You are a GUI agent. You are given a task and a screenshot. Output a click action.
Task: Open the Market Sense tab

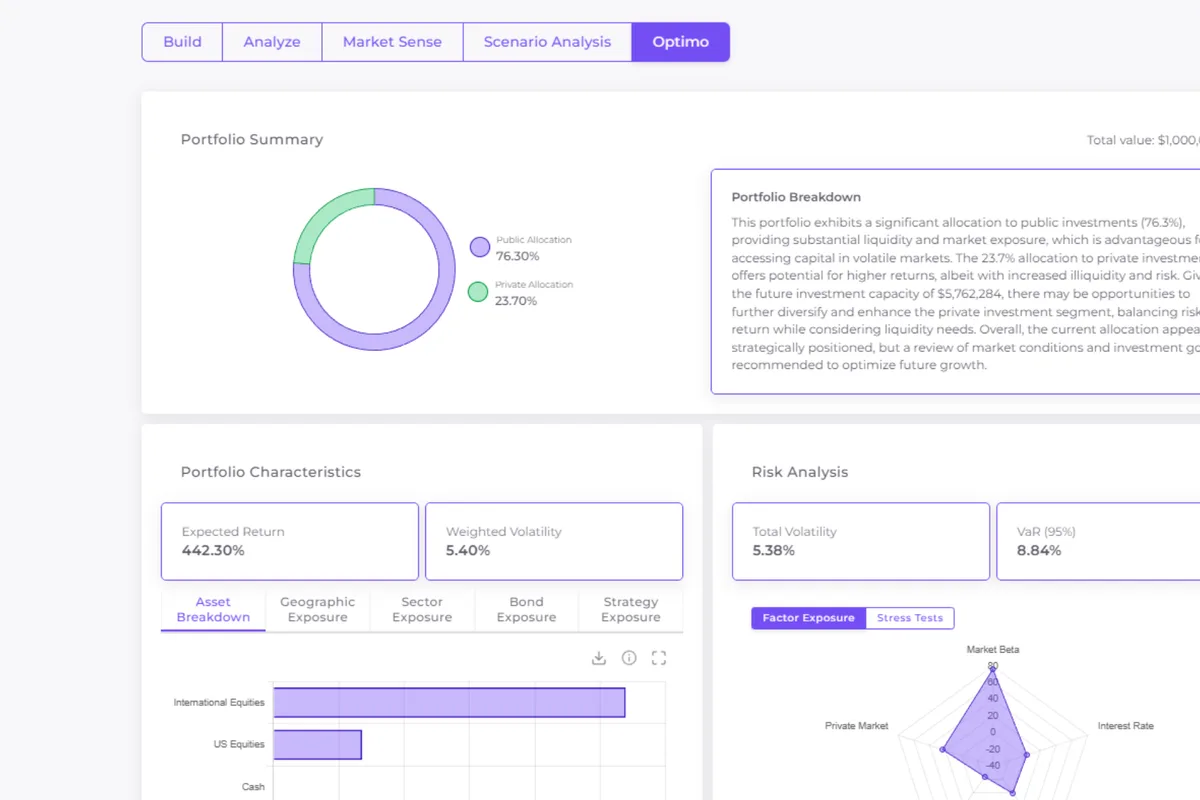click(x=392, y=42)
